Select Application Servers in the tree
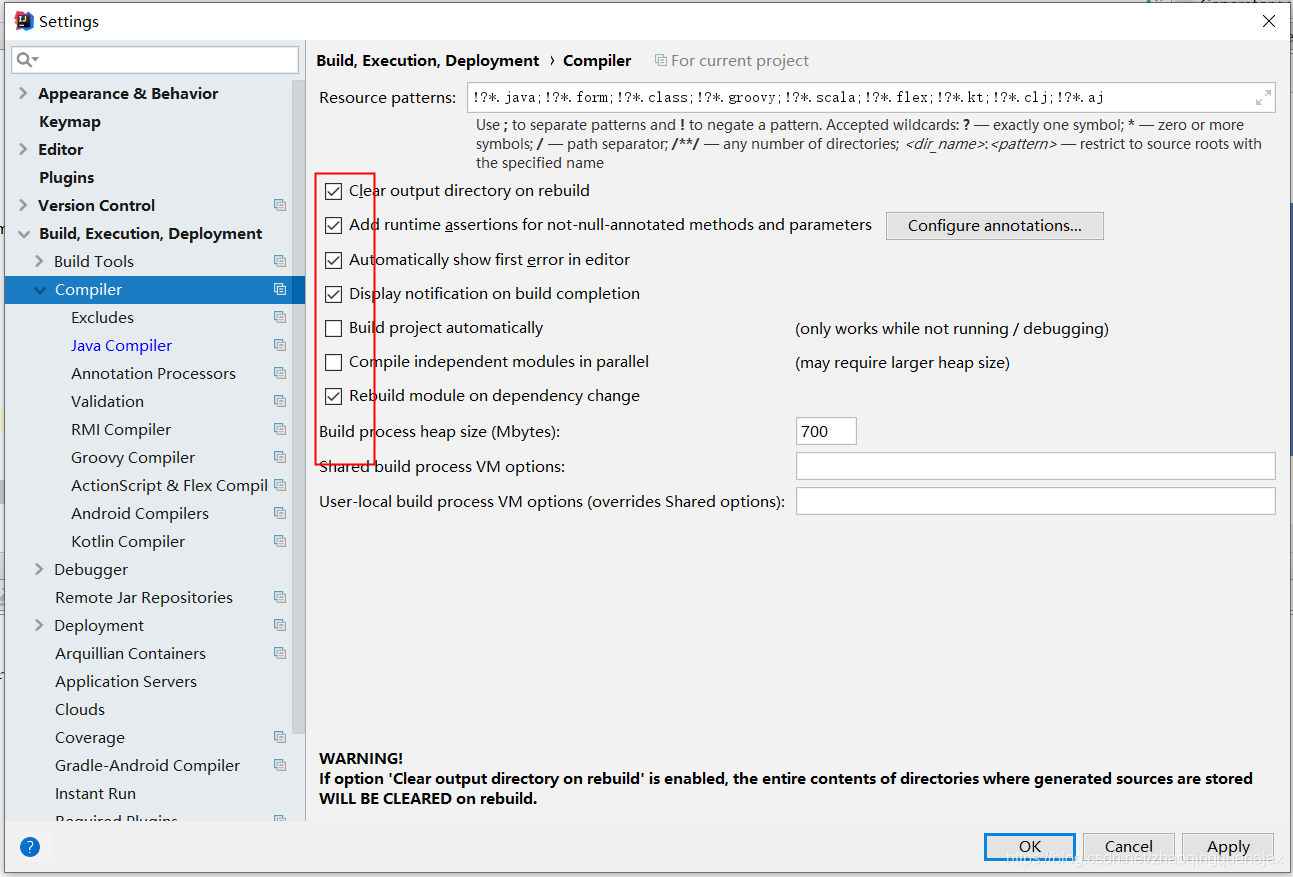The image size is (1293, 877). click(126, 681)
